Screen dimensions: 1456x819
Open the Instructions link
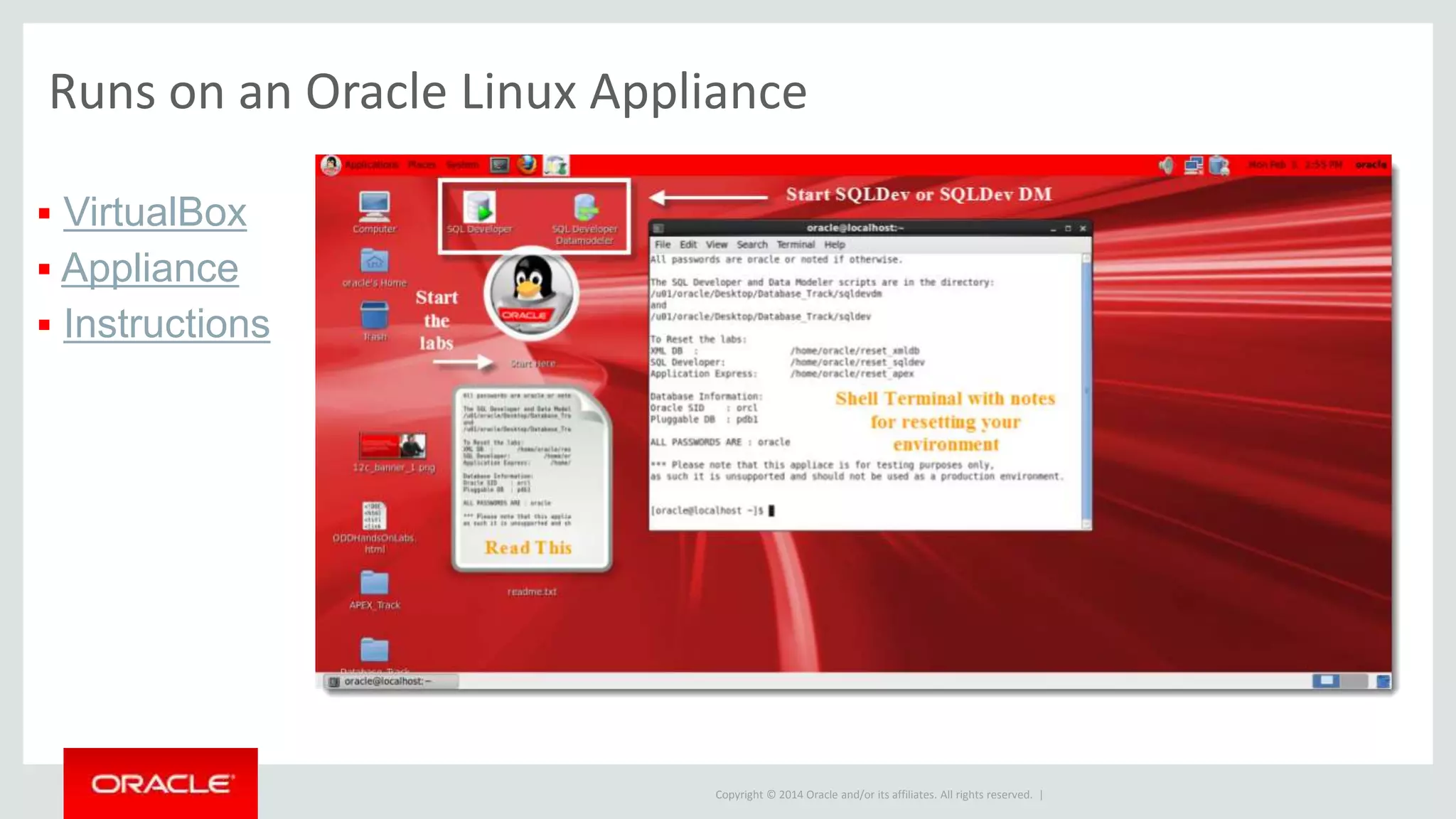167,324
